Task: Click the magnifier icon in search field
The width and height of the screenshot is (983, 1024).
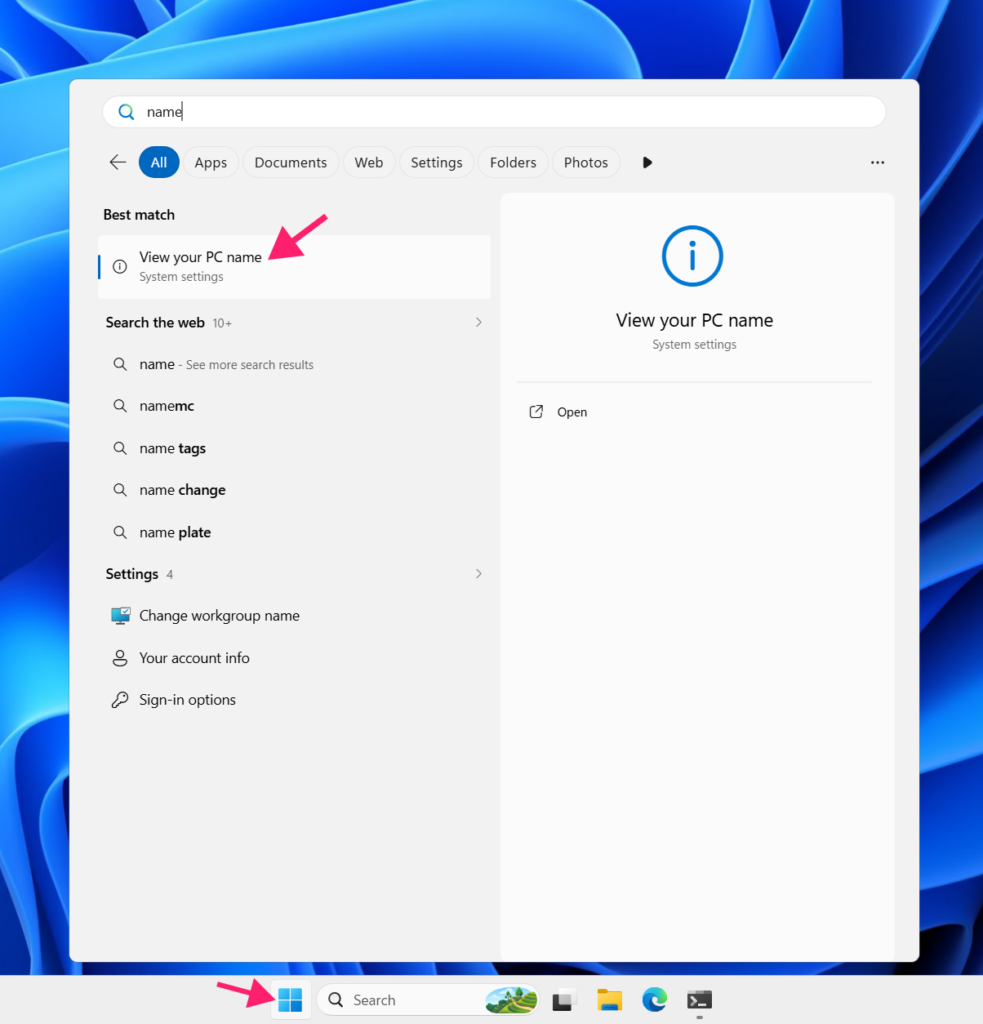Action: [126, 112]
